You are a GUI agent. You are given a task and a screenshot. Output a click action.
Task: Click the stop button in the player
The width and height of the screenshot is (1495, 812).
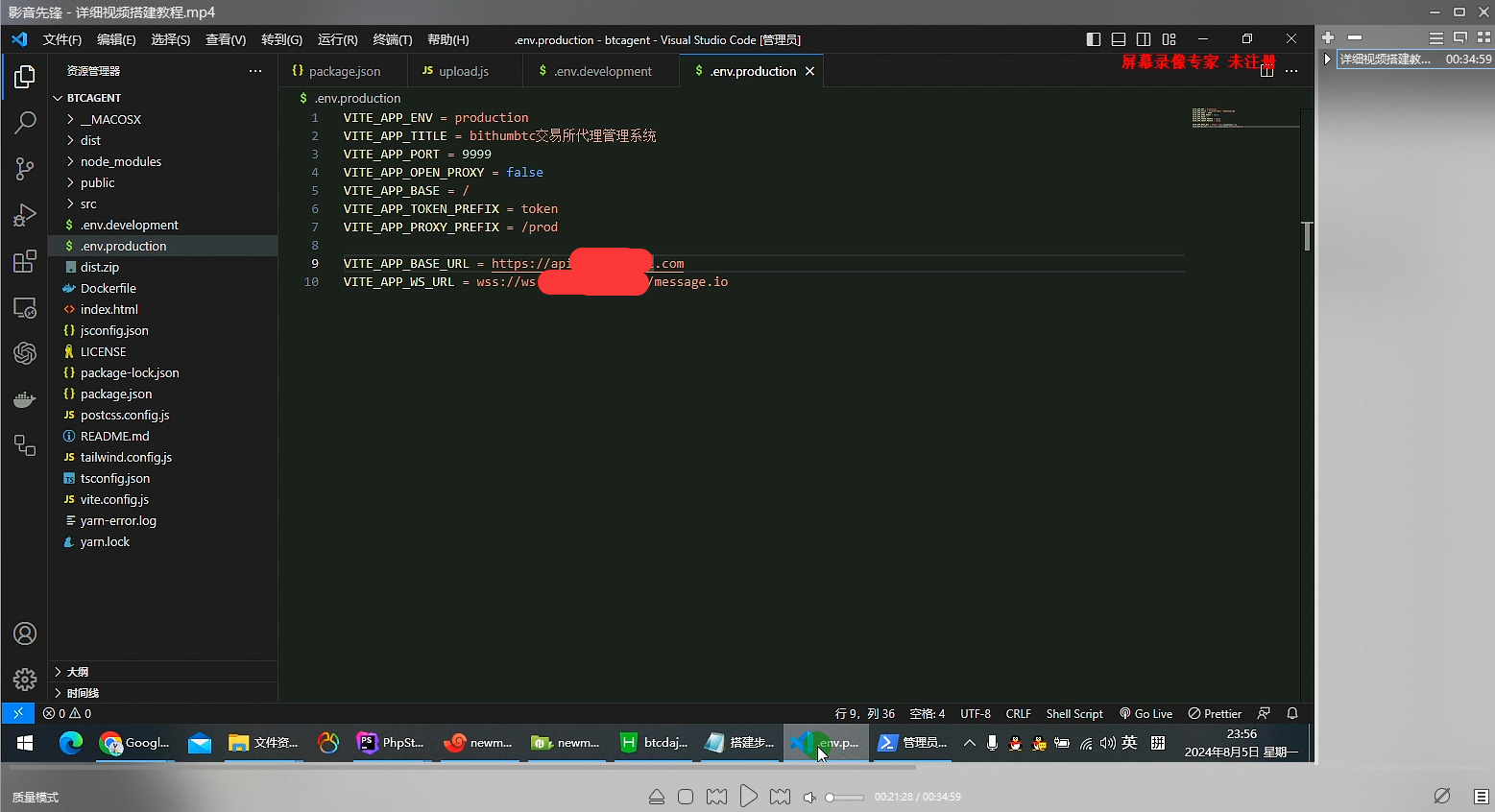(x=686, y=797)
